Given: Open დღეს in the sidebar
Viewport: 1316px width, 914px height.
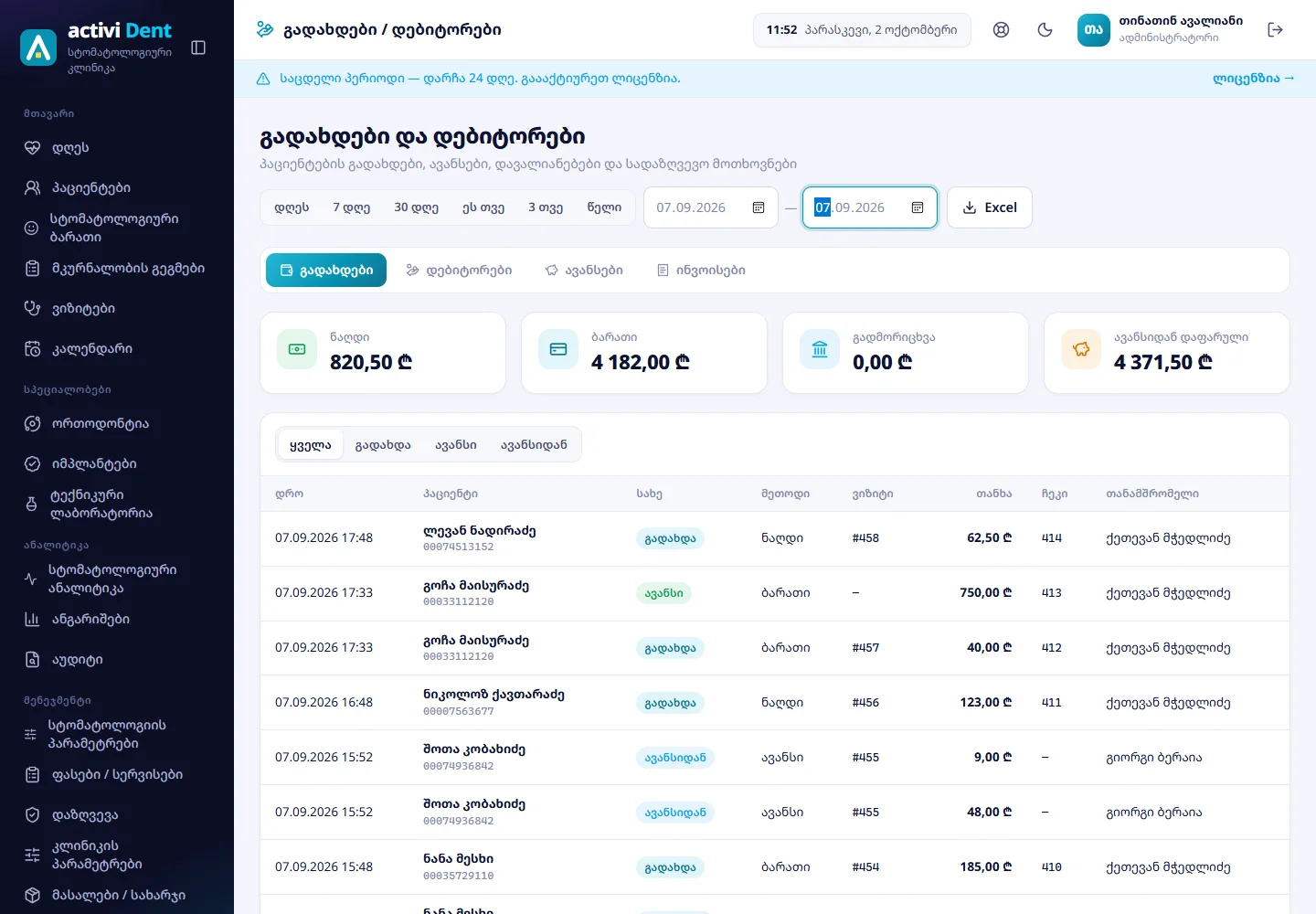Looking at the screenshot, I should [117, 147].
